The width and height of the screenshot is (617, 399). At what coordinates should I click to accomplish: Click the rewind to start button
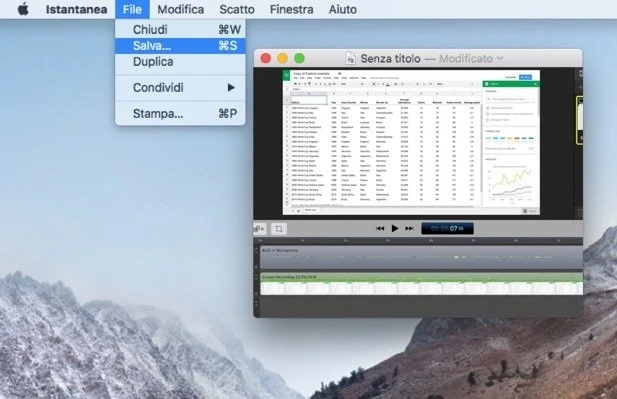click(380, 228)
